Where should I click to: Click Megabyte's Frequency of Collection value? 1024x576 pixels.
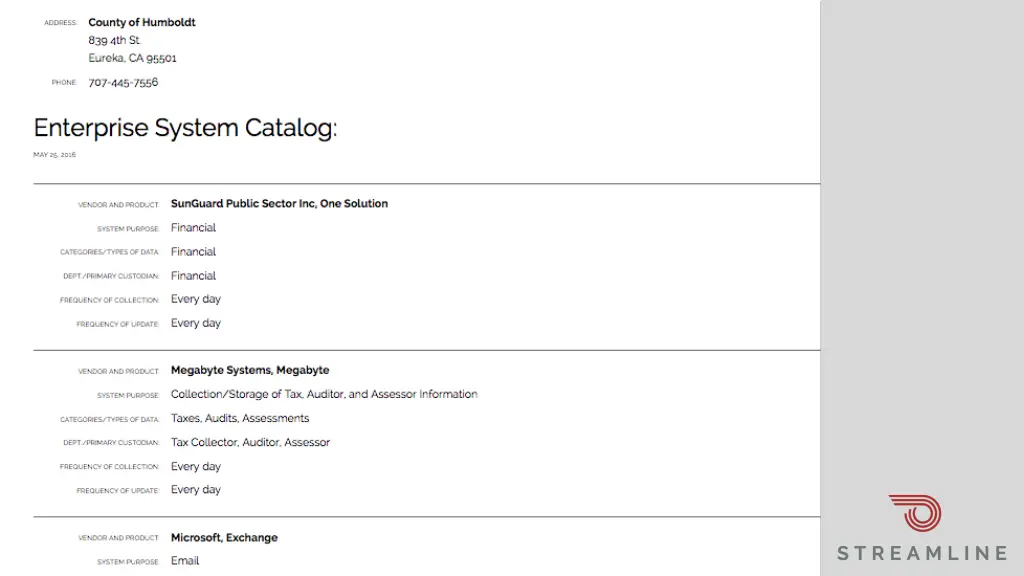[x=196, y=466]
